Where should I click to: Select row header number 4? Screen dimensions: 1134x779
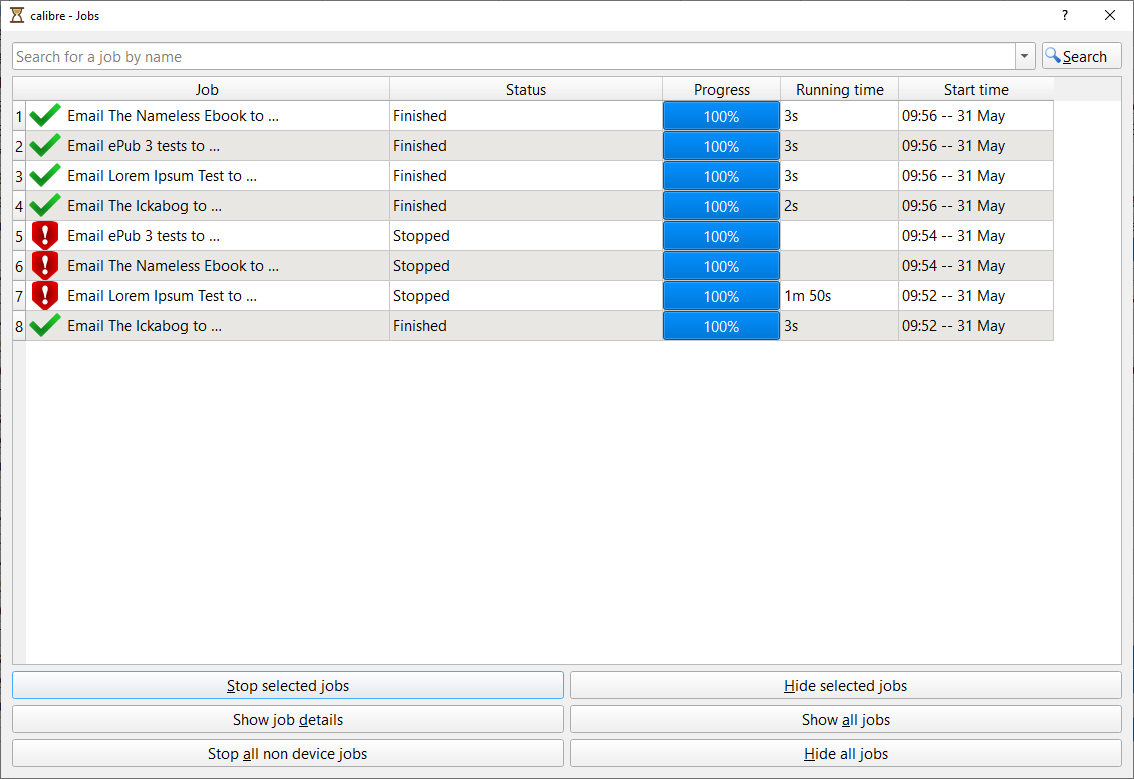[x=20, y=206]
